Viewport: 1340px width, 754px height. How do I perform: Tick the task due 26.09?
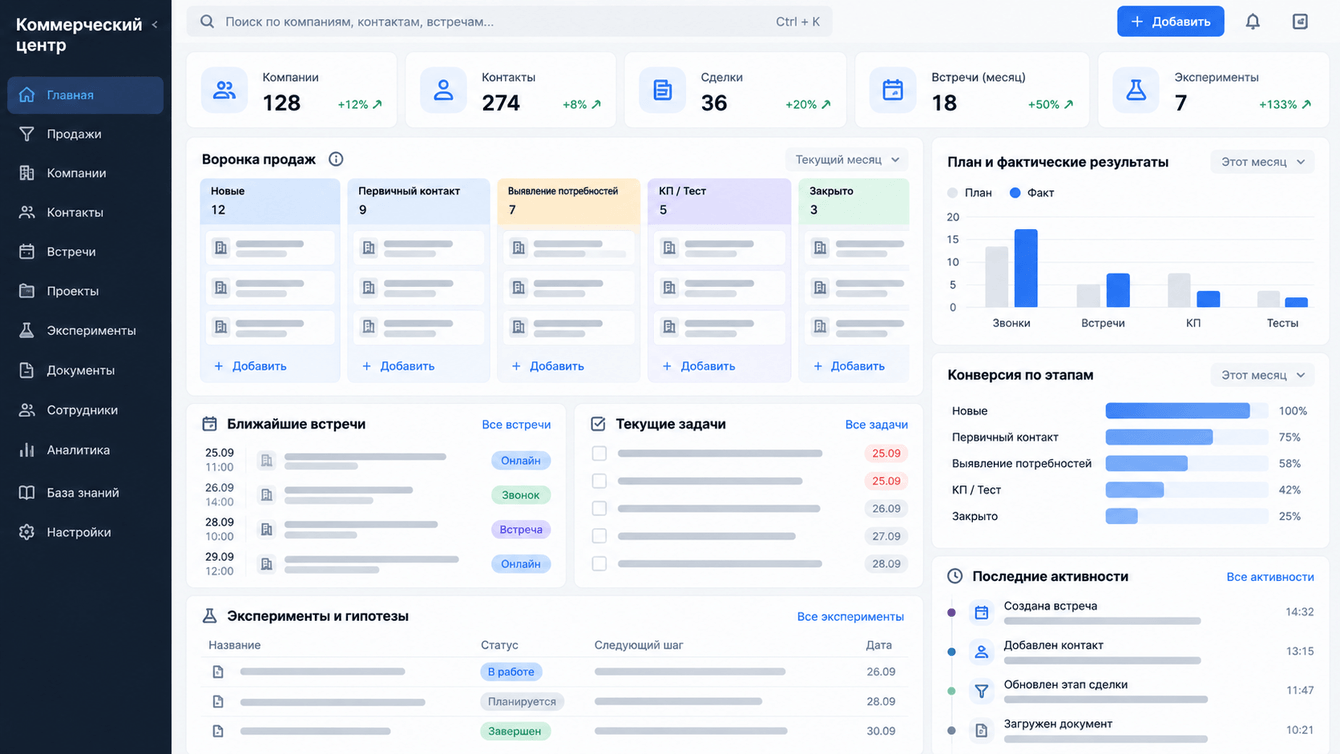tap(599, 508)
